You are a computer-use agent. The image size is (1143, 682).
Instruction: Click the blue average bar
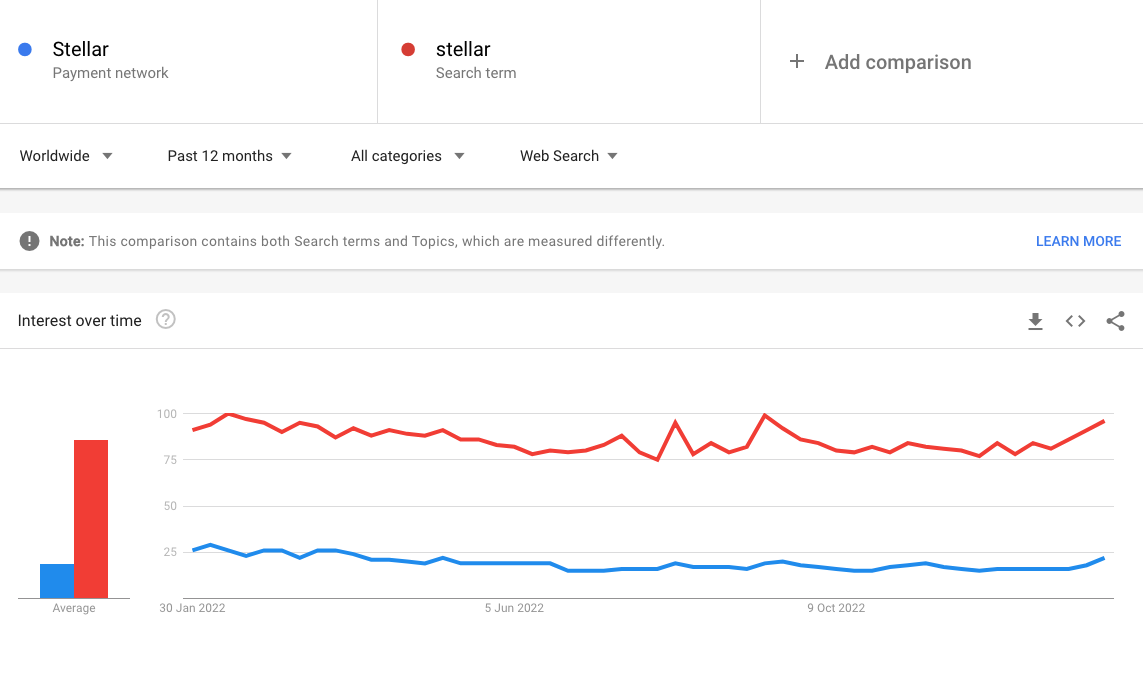pyautogui.click(x=57, y=581)
